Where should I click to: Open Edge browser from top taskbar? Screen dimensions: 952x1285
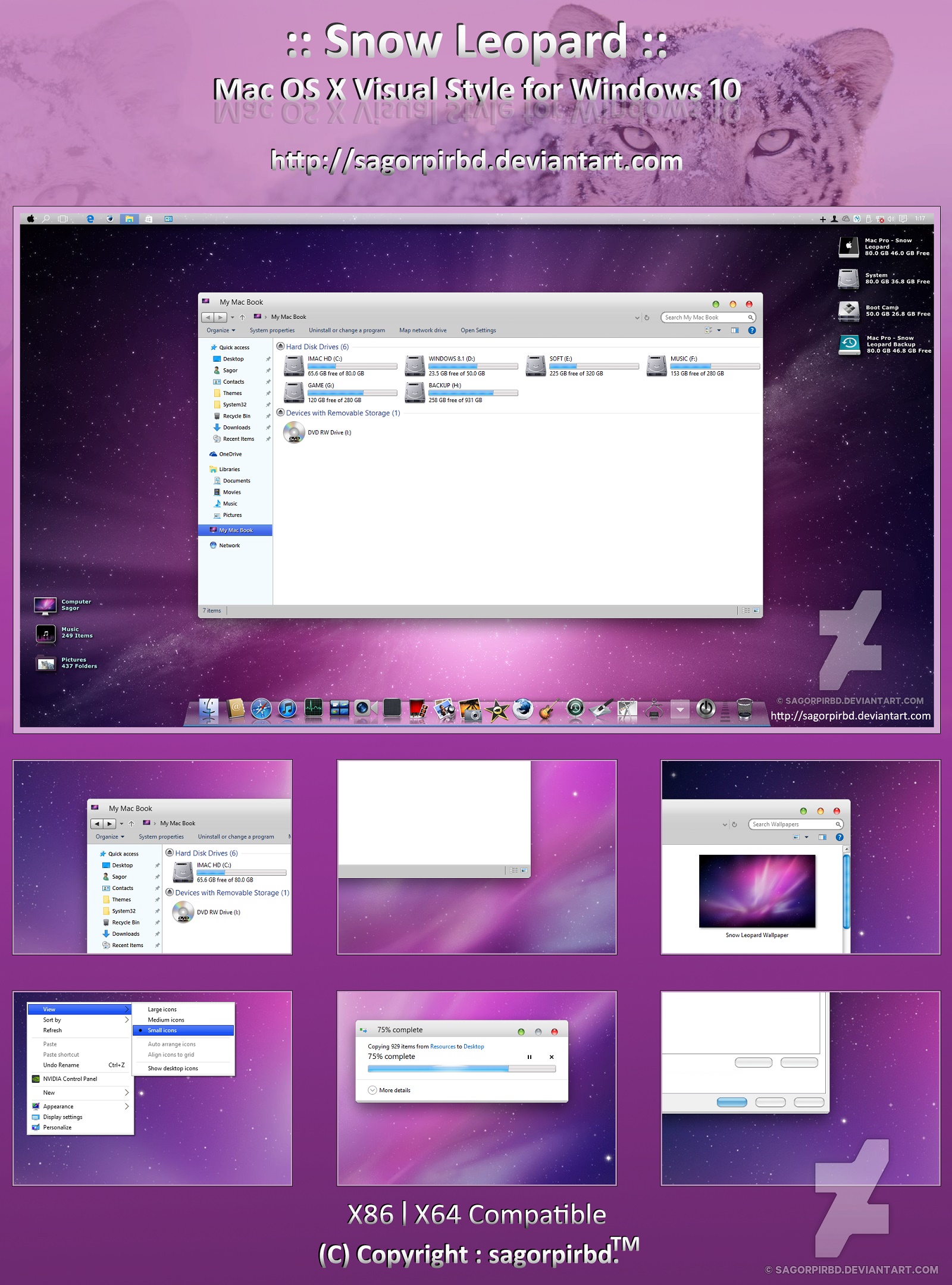coord(90,218)
